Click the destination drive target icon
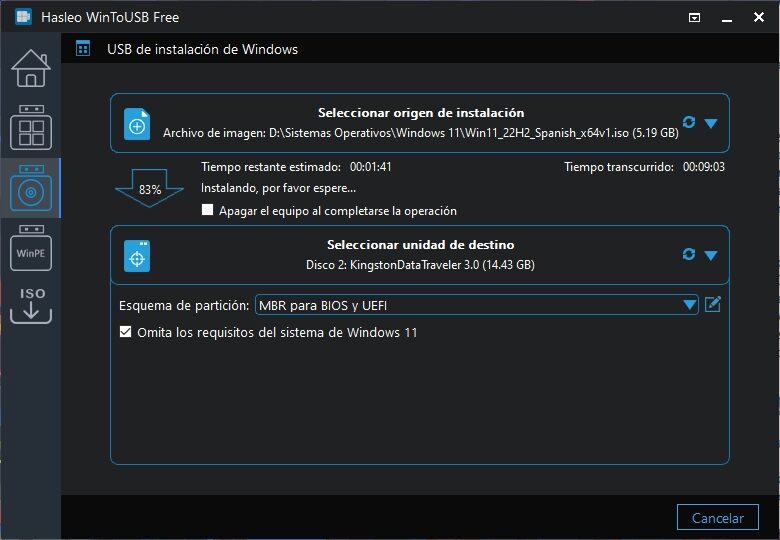The image size is (780, 540). [x=137, y=256]
